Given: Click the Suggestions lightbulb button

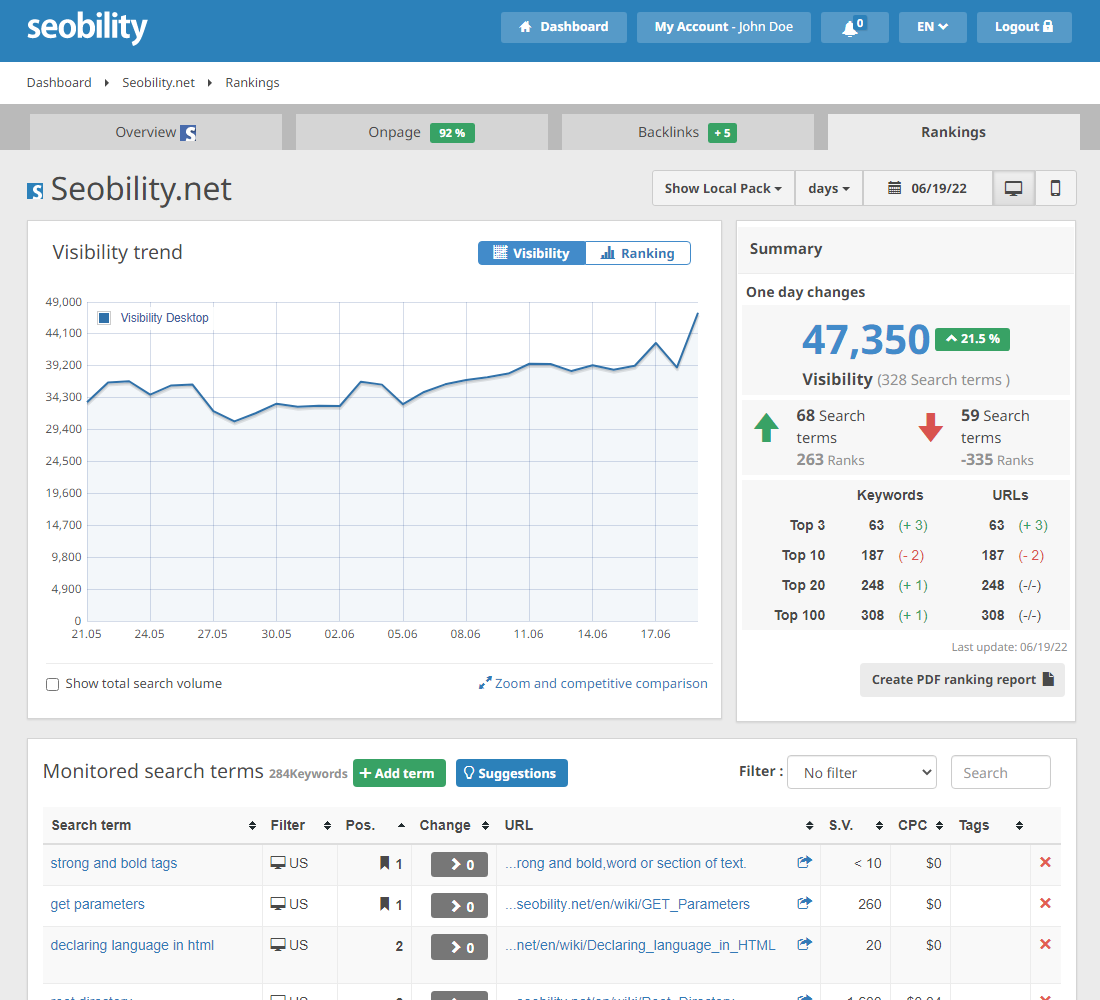Looking at the screenshot, I should click(x=511, y=773).
